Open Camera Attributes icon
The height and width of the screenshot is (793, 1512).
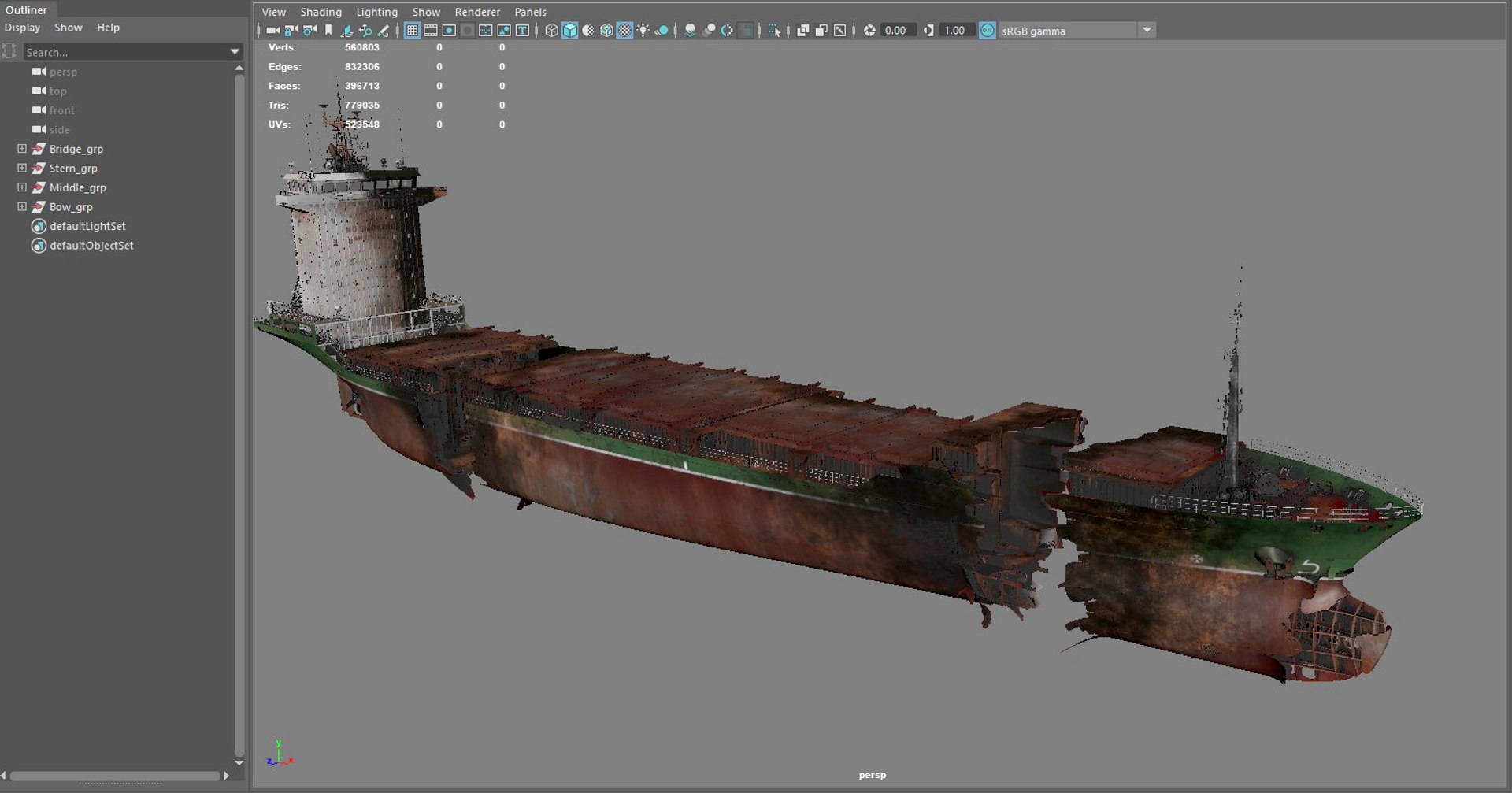tap(309, 30)
